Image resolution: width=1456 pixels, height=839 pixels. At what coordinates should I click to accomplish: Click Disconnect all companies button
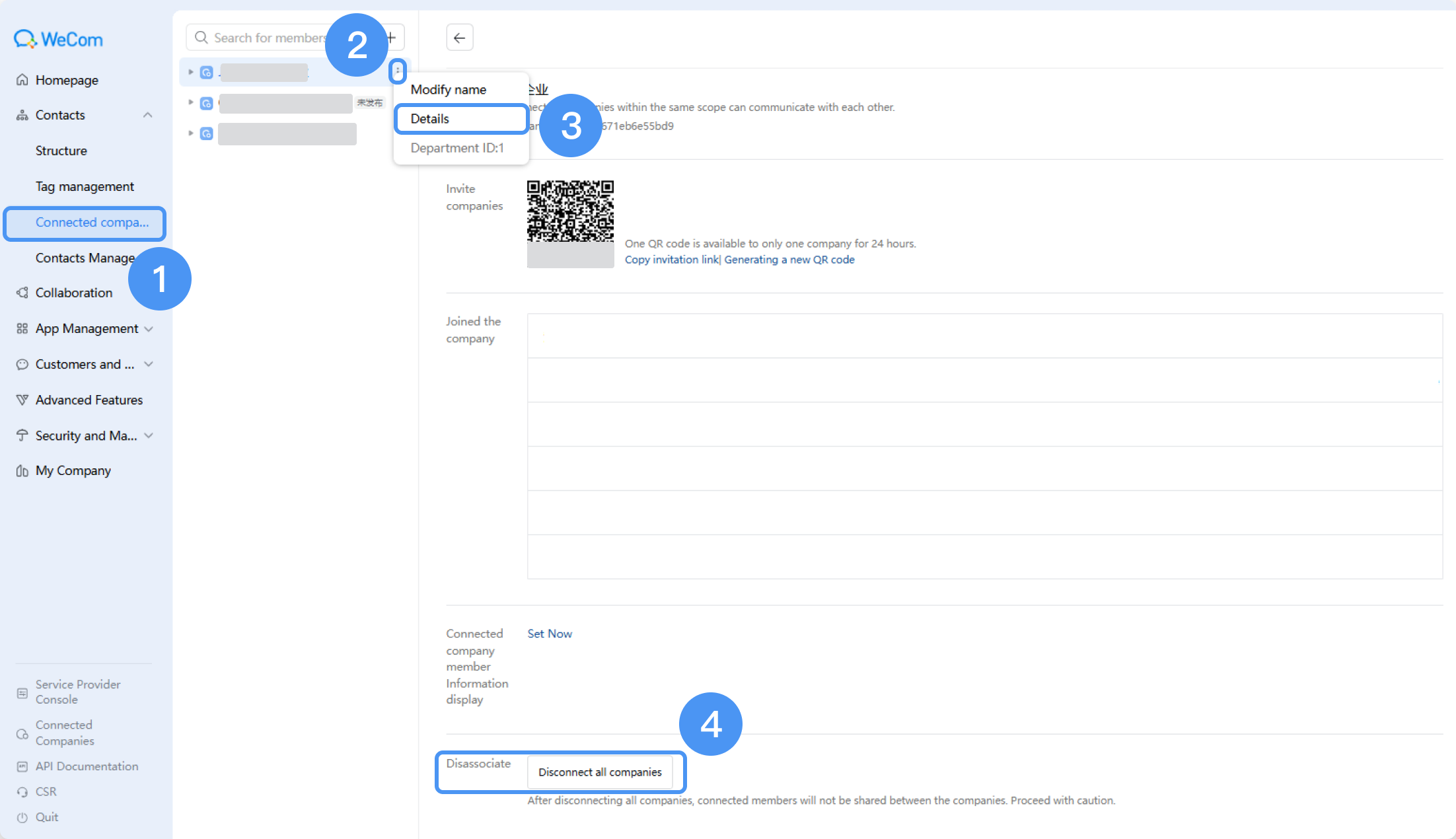point(600,772)
